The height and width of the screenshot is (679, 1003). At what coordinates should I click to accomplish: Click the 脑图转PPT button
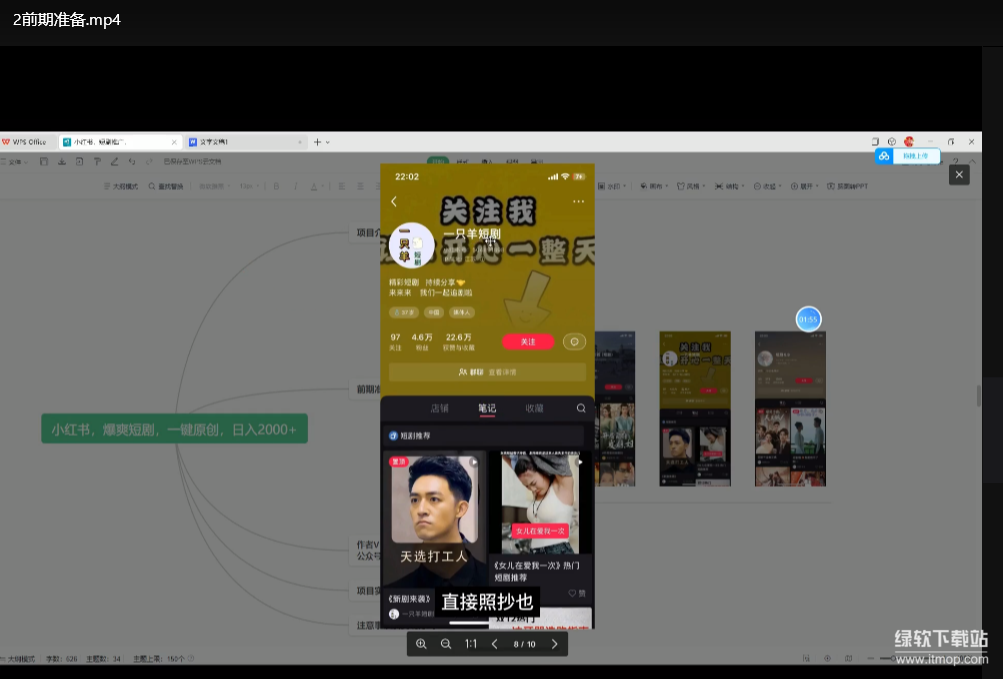(x=848, y=186)
